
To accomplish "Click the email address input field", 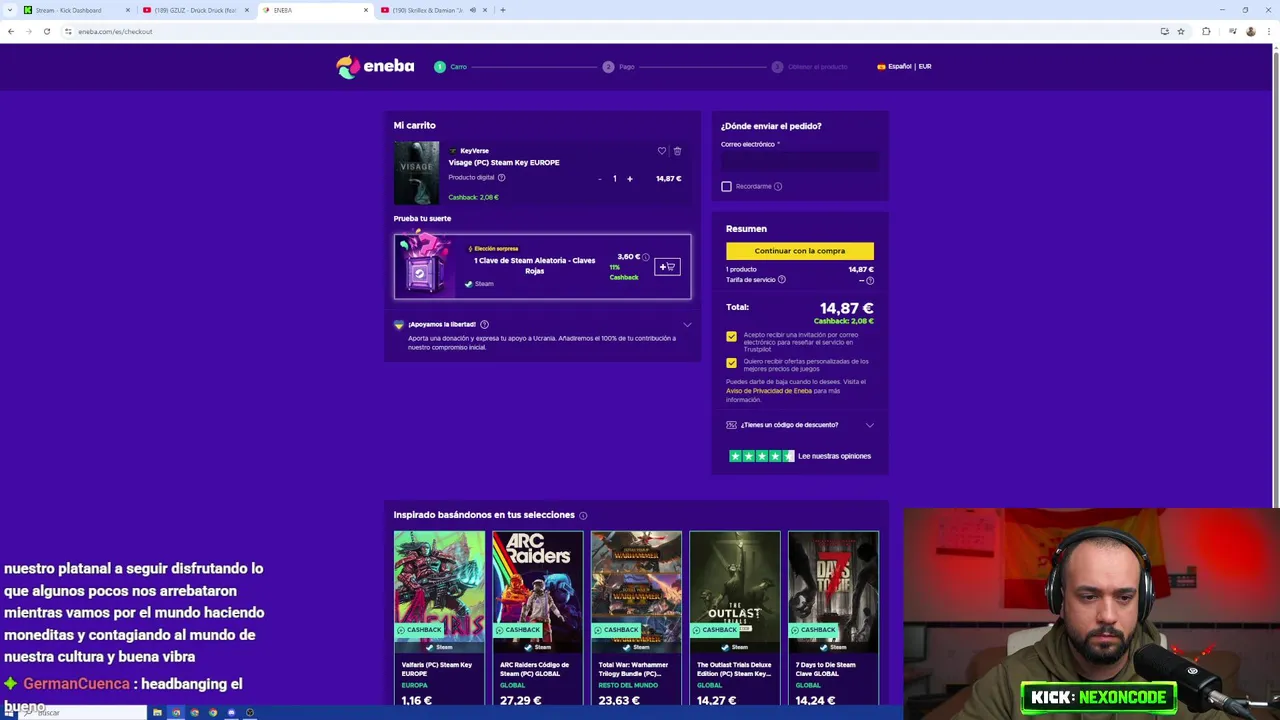I will [x=800, y=161].
